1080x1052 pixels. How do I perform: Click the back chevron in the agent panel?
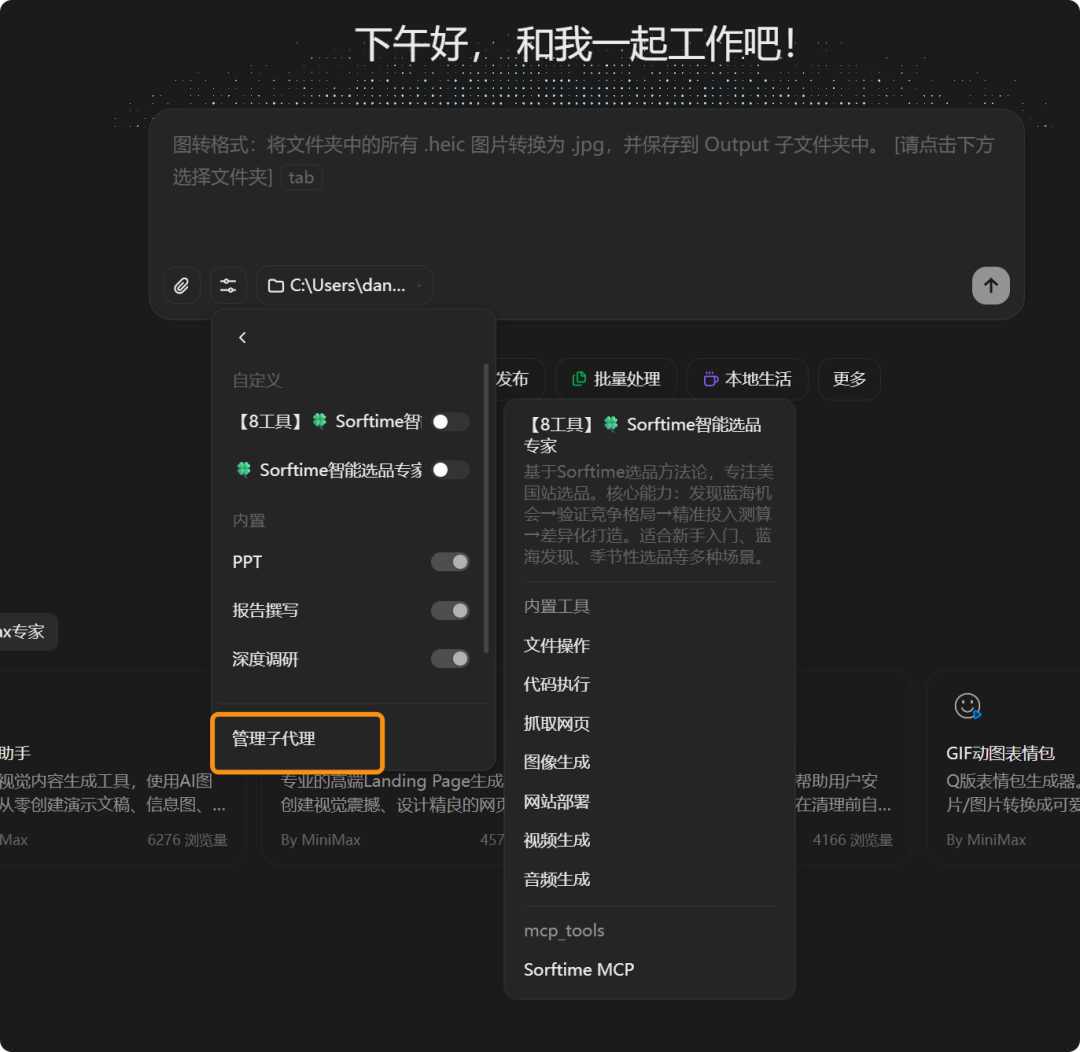(242, 337)
